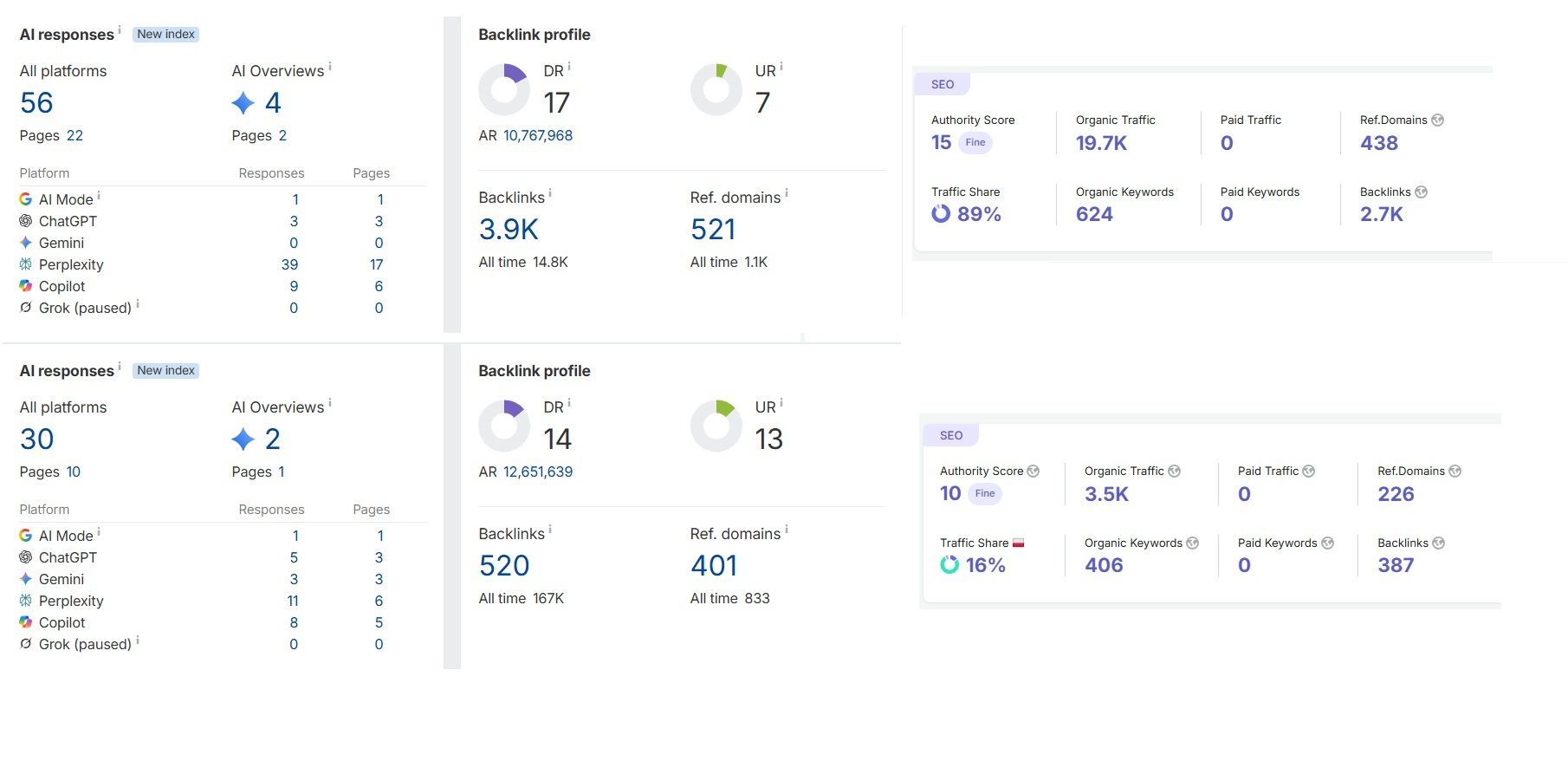
Task: Click the info icon beside bottom Grok (paused)
Action: coord(138,641)
